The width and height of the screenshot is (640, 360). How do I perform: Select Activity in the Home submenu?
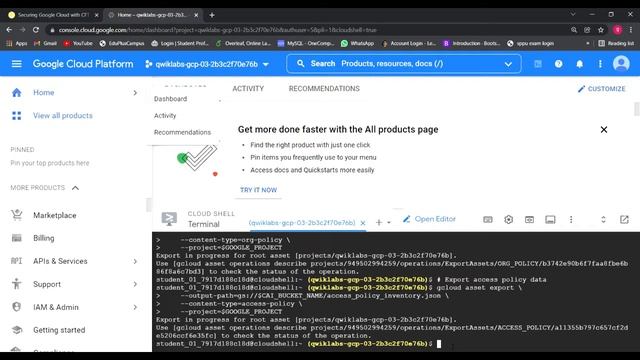pos(165,116)
